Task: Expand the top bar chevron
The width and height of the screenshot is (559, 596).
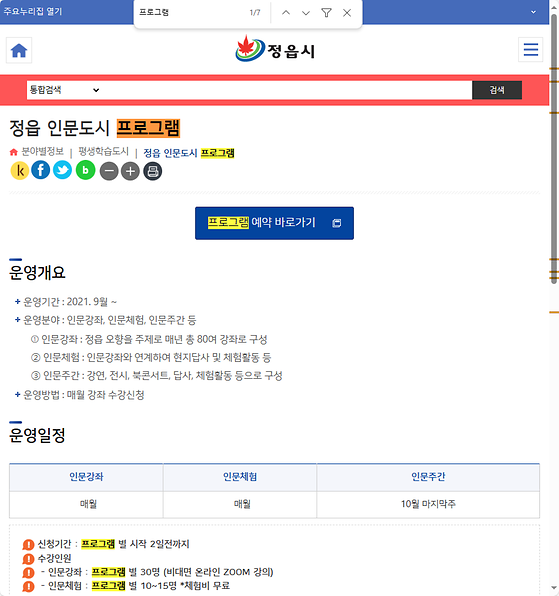Action: point(534,12)
